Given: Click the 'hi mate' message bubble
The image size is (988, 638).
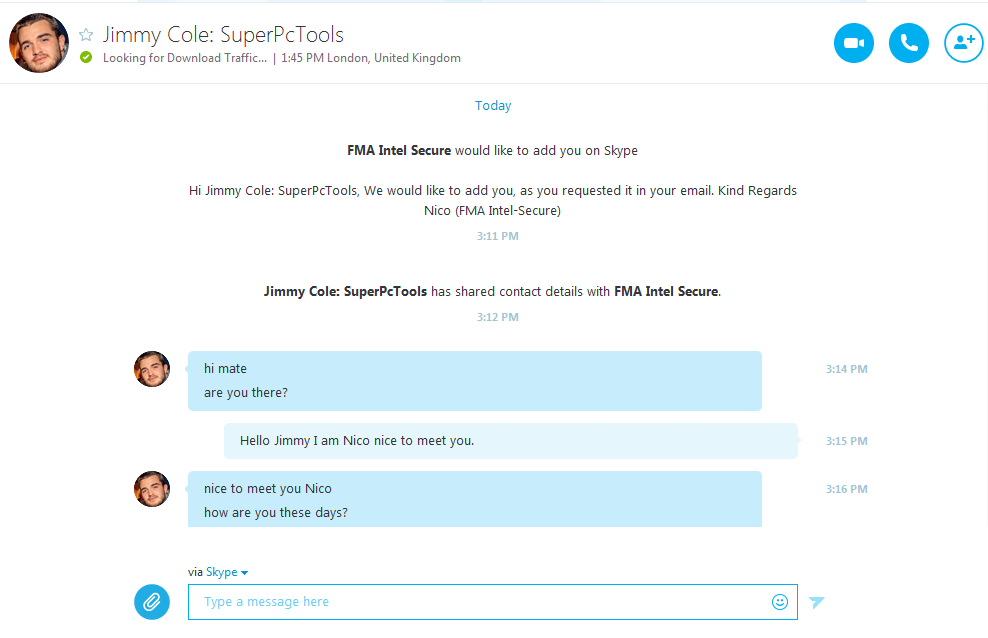Looking at the screenshot, I should pos(225,369).
